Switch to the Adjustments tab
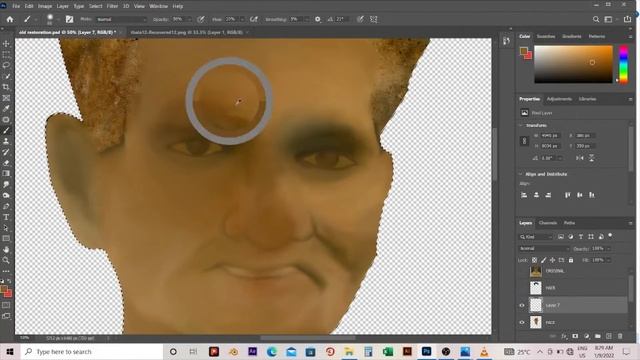This screenshot has height=360, width=640. coord(559,99)
